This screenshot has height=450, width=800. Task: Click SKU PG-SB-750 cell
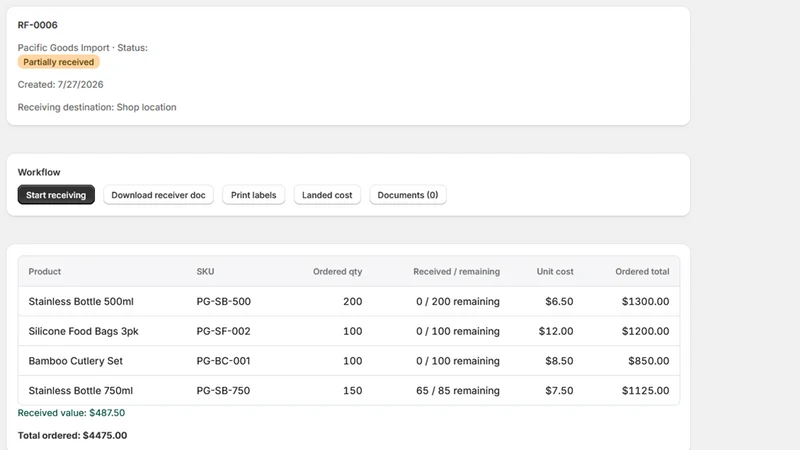pos(223,390)
